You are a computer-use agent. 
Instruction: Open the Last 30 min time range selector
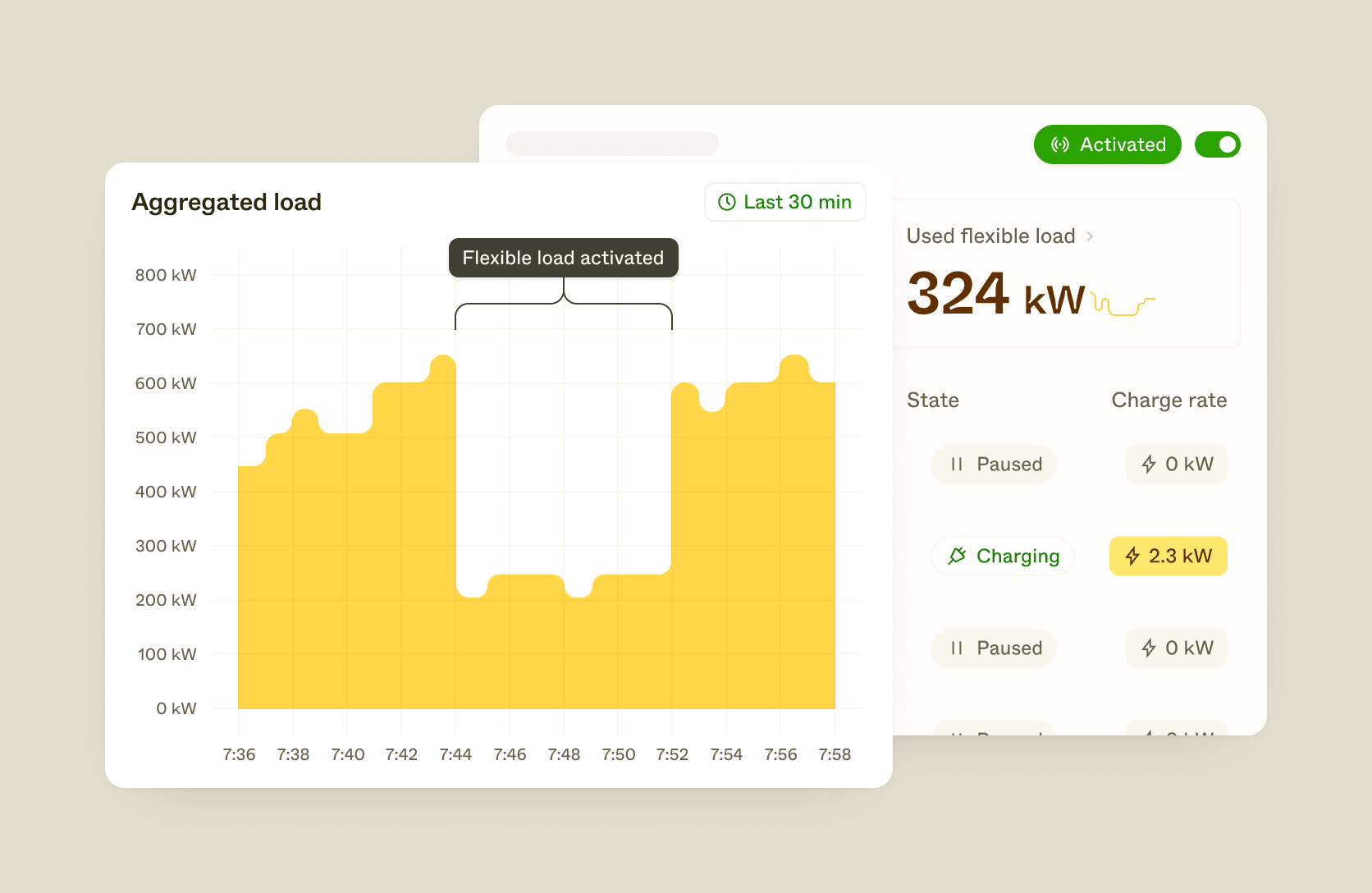(785, 202)
